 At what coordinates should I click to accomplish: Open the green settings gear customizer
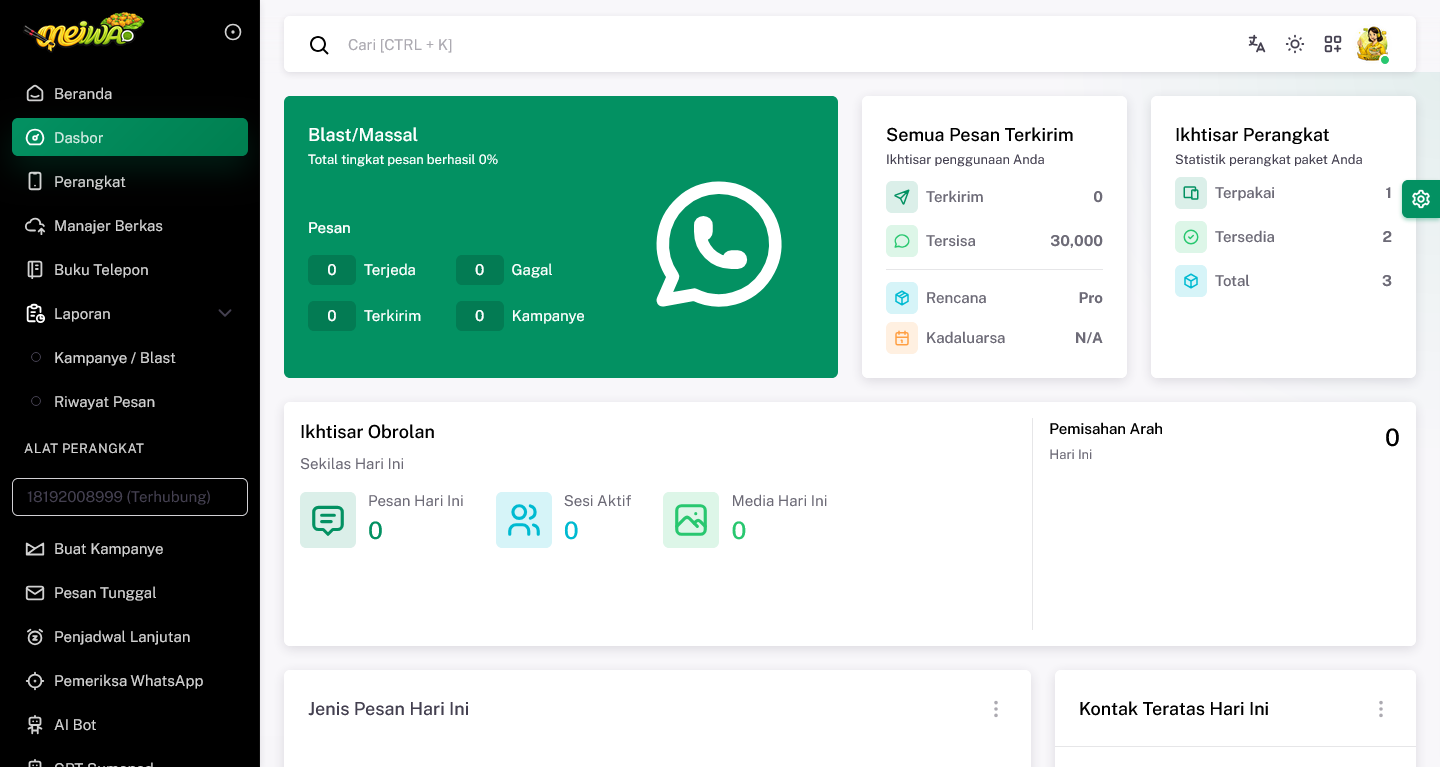coord(1421,199)
